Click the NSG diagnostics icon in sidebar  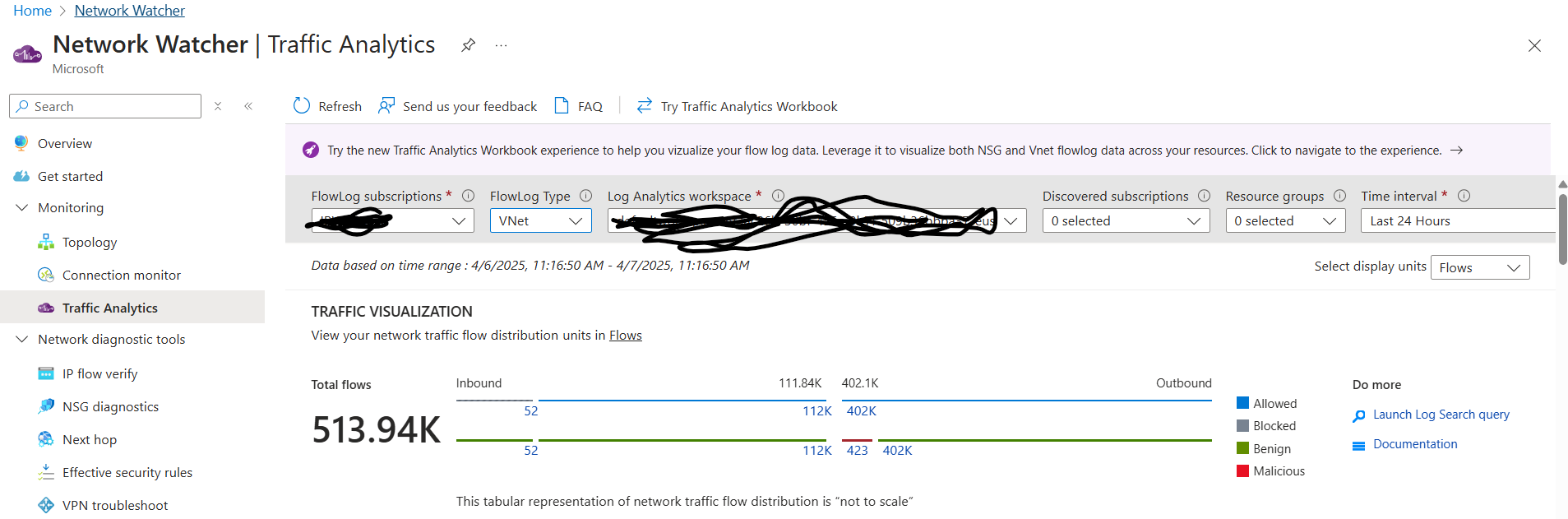46,406
